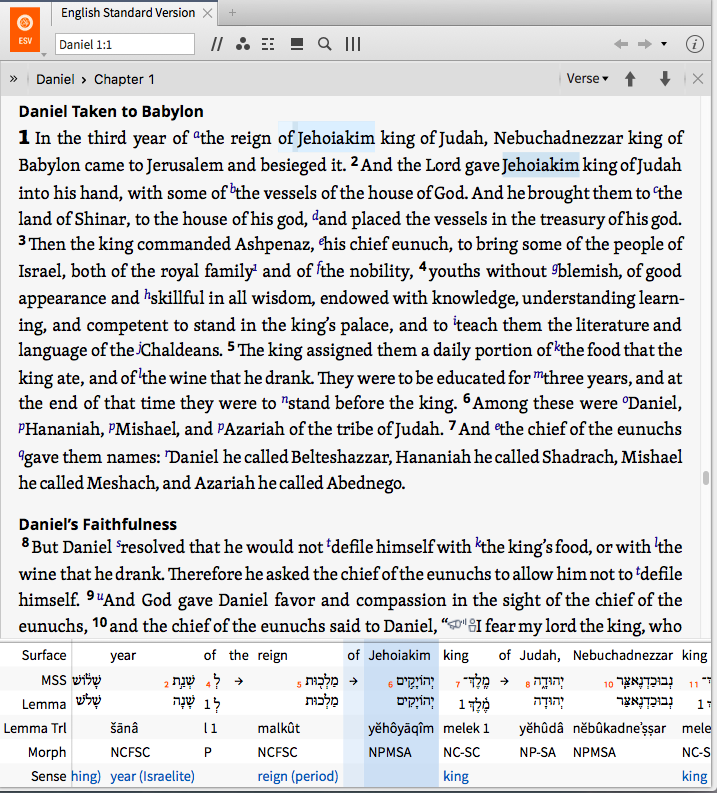Open the visual filters three-dots icon
Viewport: 717px width, 793px height.
click(243, 45)
